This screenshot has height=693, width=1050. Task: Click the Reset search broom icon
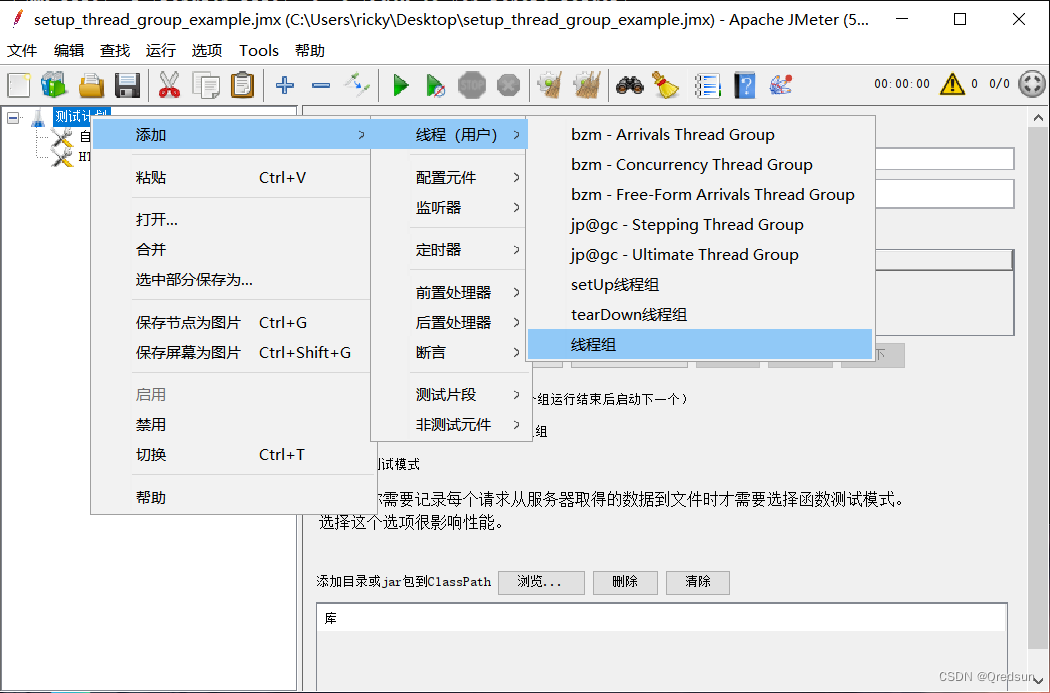click(x=666, y=85)
